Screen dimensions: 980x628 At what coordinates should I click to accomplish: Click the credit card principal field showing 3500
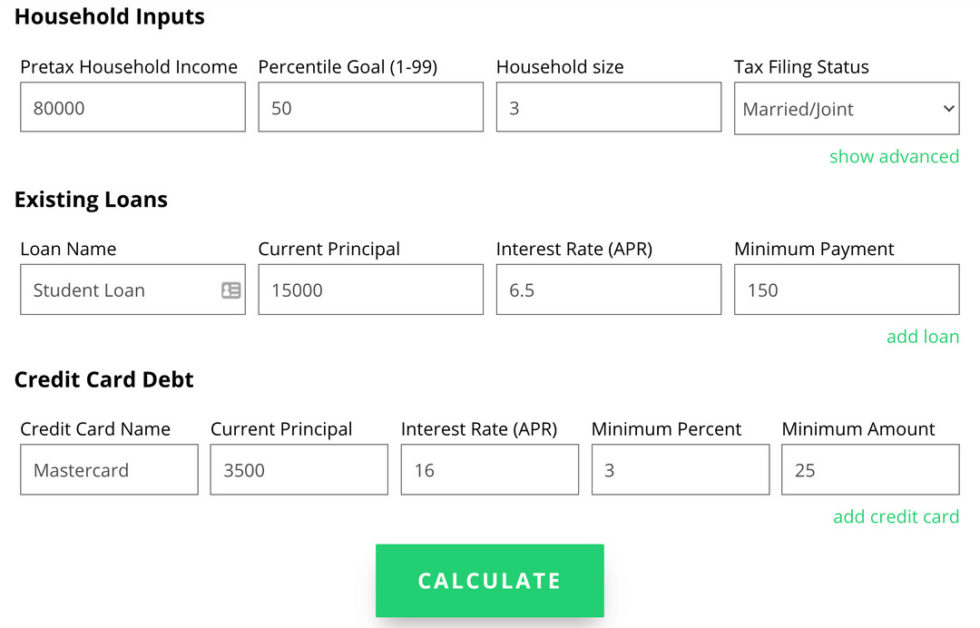(299, 470)
